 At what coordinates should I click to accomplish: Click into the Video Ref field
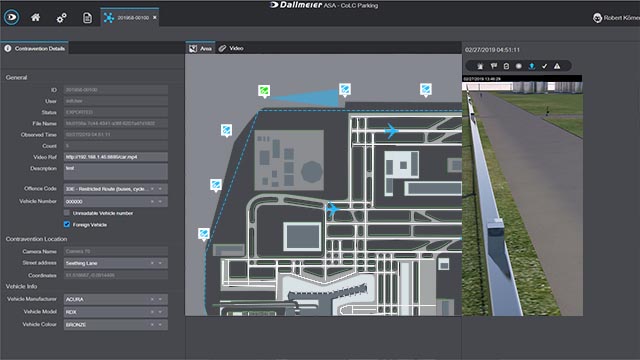coord(116,157)
